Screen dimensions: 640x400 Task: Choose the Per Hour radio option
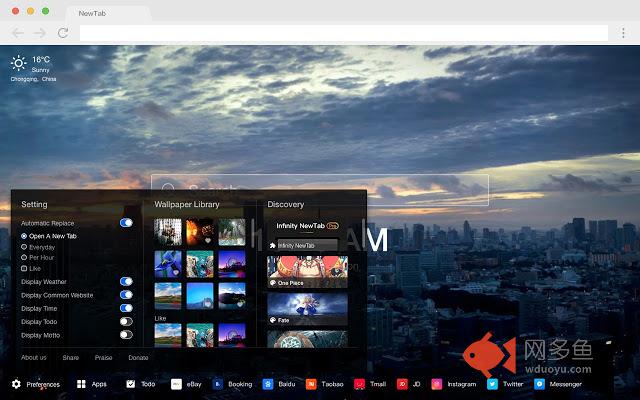click(24, 258)
